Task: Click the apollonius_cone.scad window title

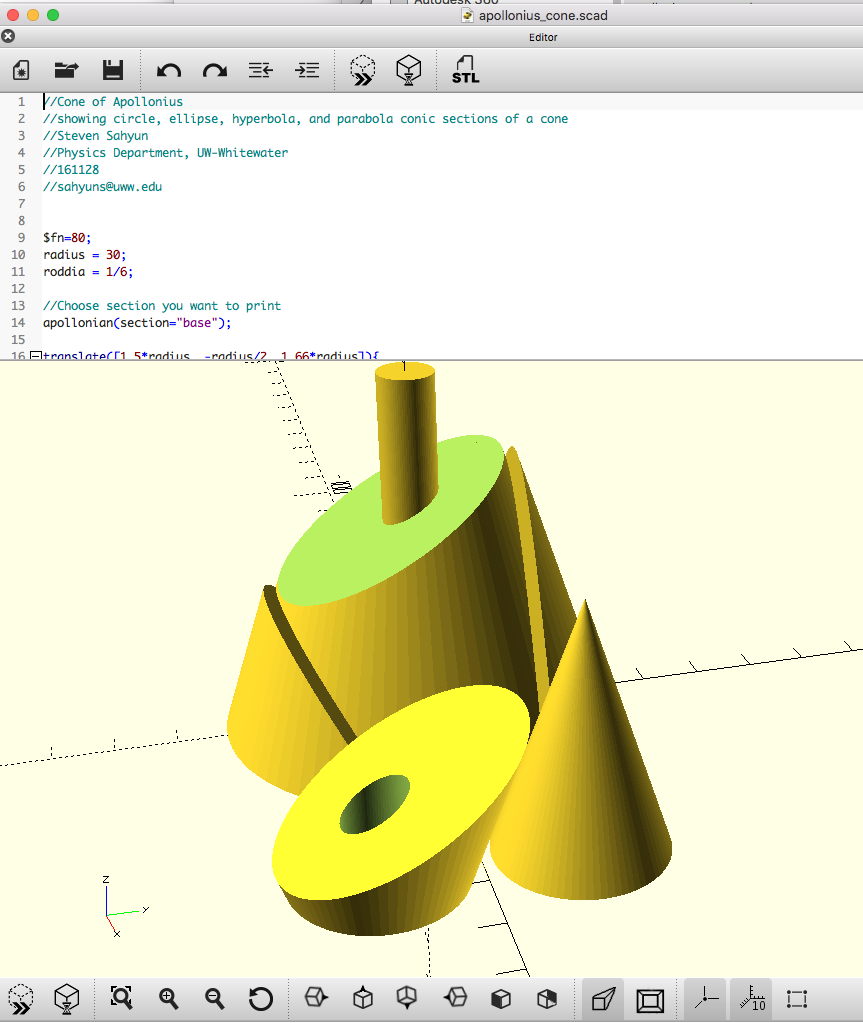Action: pos(543,15)
